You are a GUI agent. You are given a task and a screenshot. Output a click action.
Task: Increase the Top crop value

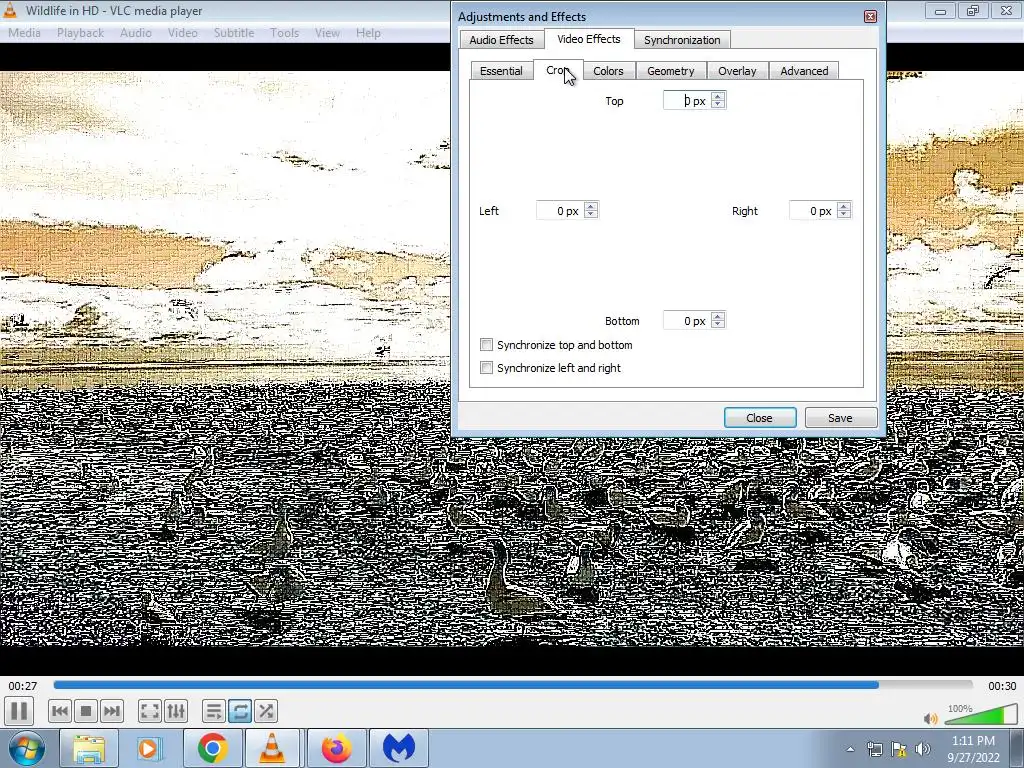(x=718, y=96)
